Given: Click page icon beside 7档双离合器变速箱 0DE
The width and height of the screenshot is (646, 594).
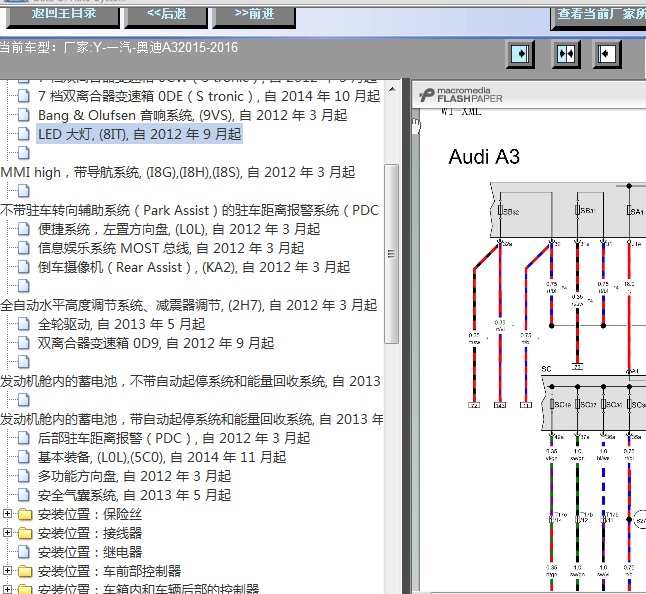Looking at the screenshot, I should 24,96.
